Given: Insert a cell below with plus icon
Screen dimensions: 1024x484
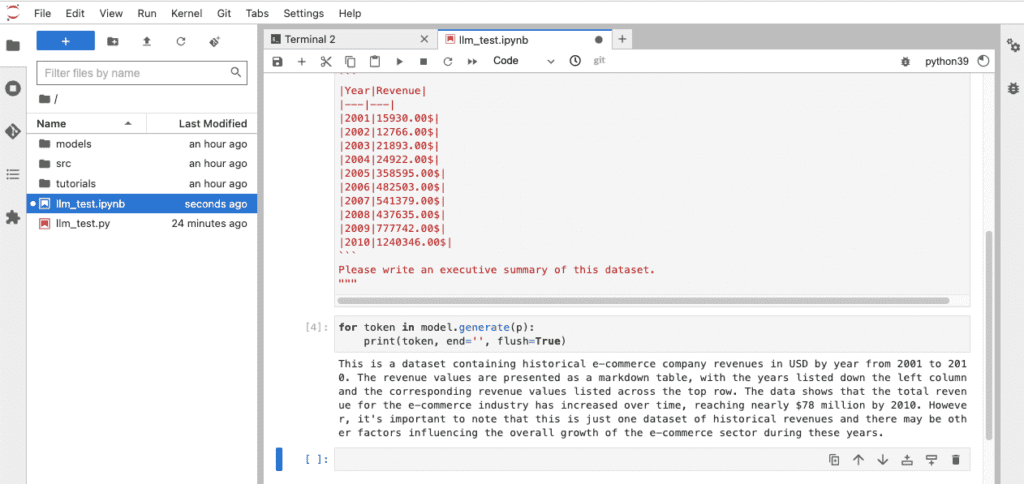Looking at the screenshot, I should [302, 61].
